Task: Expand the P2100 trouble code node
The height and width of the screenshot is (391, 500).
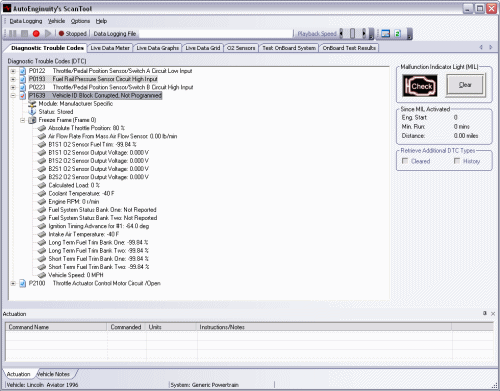Action: pos(13,283)
